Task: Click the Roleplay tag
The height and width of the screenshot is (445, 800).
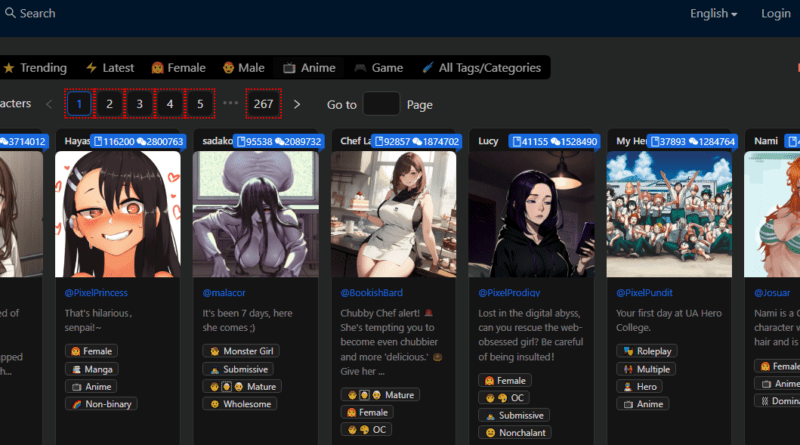Action: pos(647,351)
